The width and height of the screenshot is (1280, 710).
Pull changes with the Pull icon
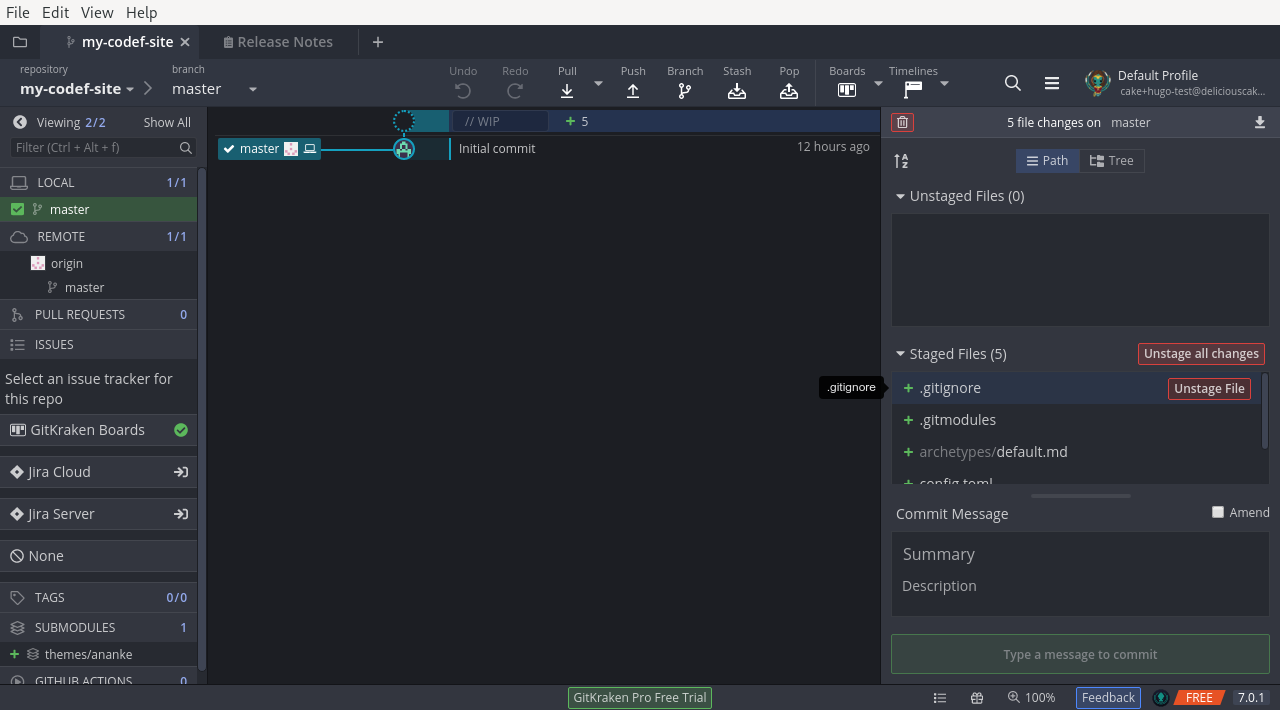click(x=567, y=90)
